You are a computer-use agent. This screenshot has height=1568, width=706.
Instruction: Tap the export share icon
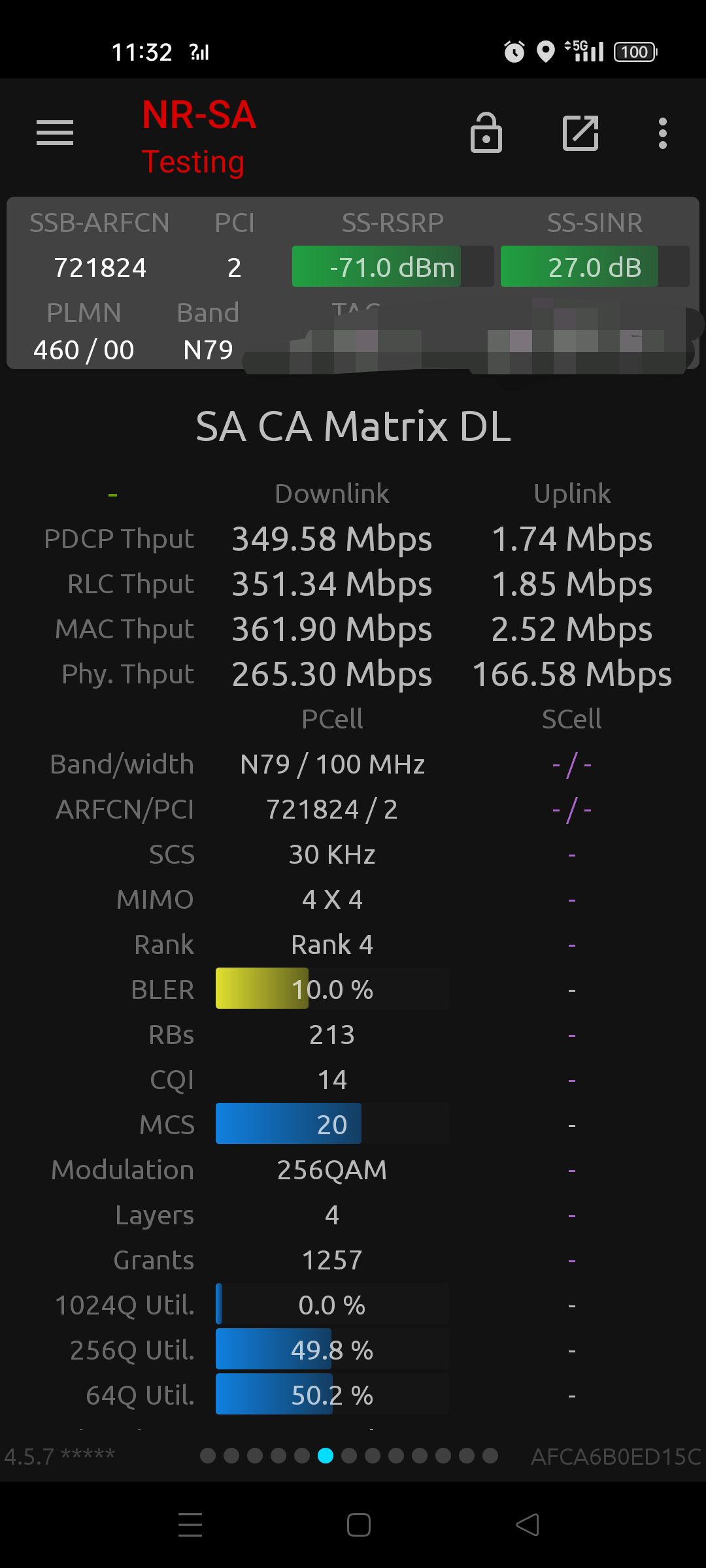(x=580, y=133)
